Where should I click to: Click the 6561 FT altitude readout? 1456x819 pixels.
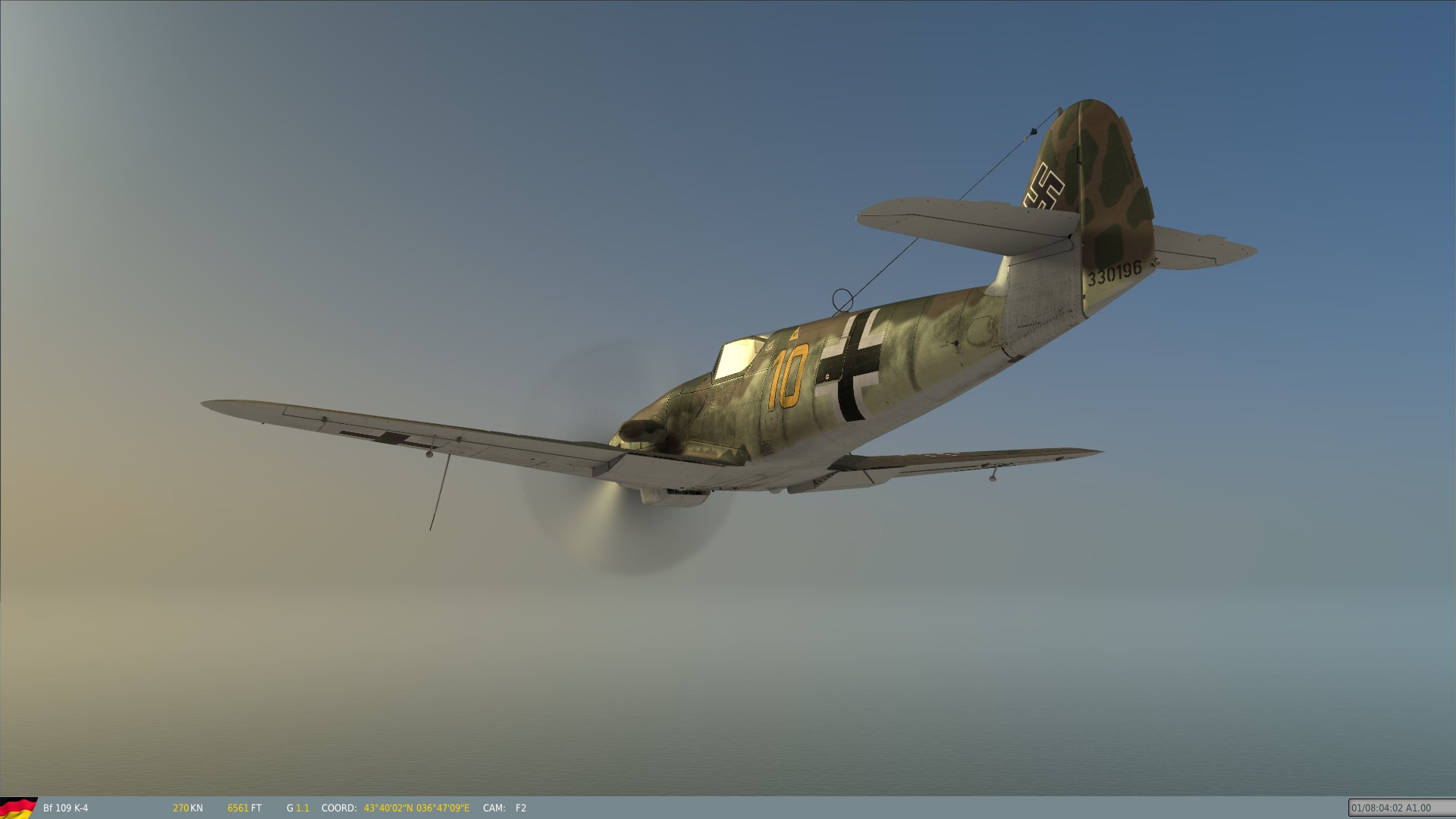click(x=244, y=808)
